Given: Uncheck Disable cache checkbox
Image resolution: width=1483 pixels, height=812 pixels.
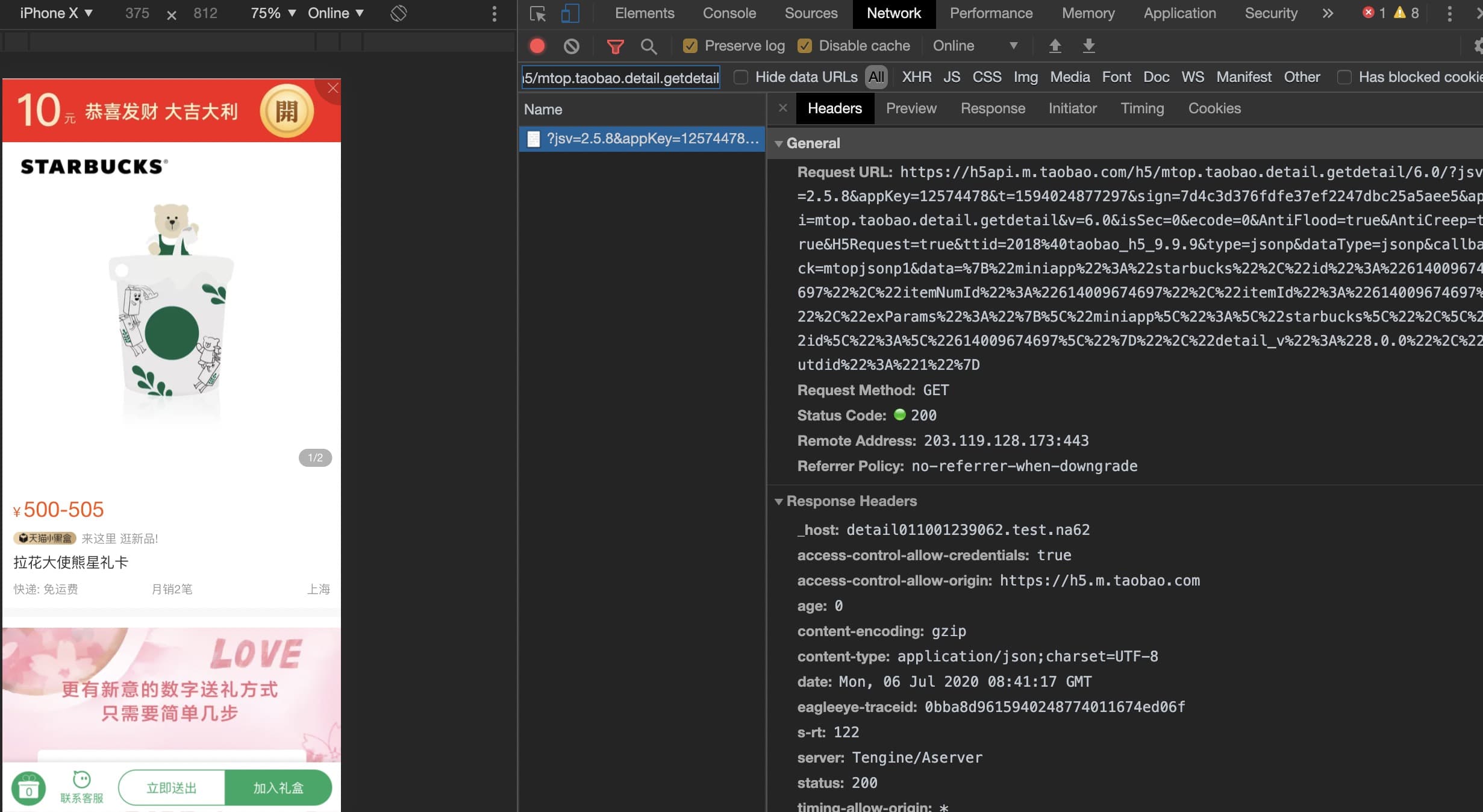Looking at the screenshot, I should (x=805, y=46).
